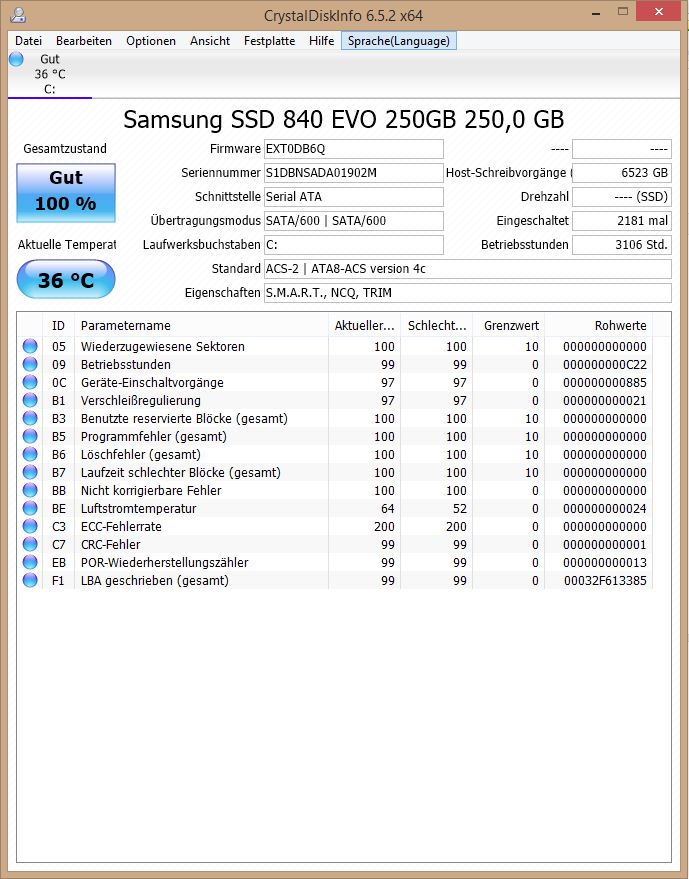Click status orb for Nicht korrigierbare Fehler
Screen dimensions: 689x879
(30, 489)
